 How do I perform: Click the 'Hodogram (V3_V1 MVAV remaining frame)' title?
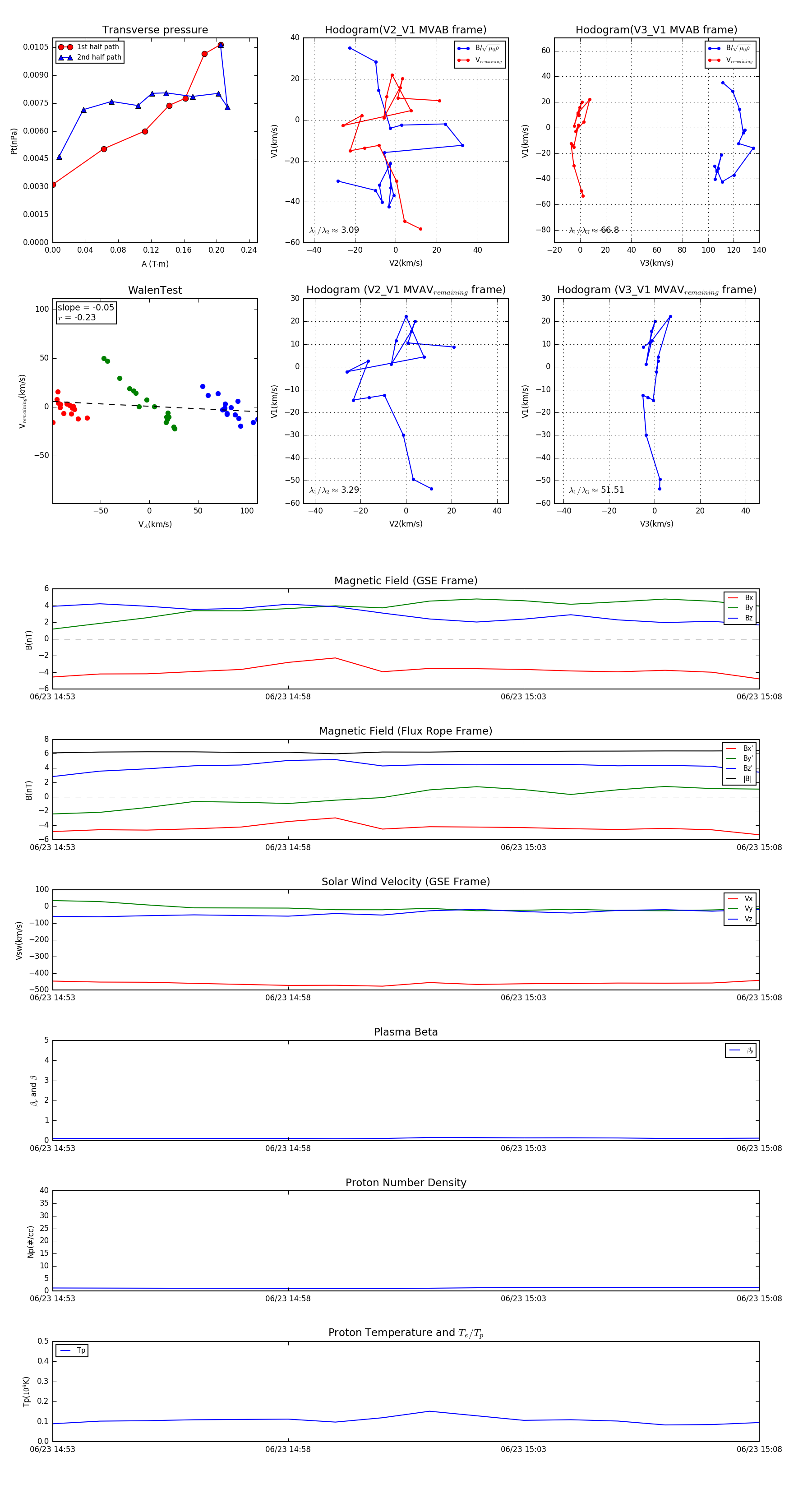click(656, 290)
